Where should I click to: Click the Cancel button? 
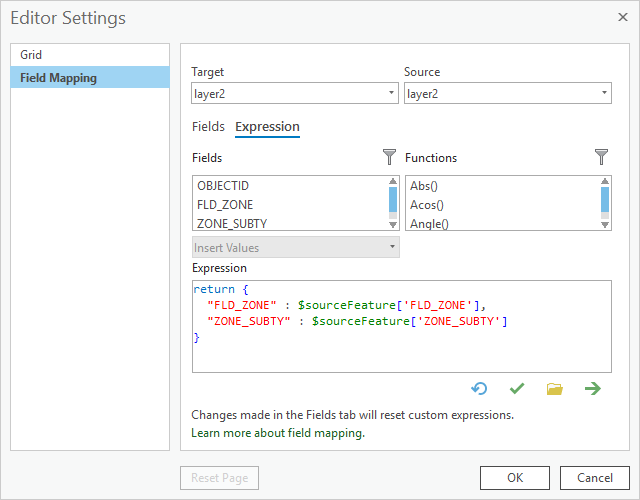point(595,478)
